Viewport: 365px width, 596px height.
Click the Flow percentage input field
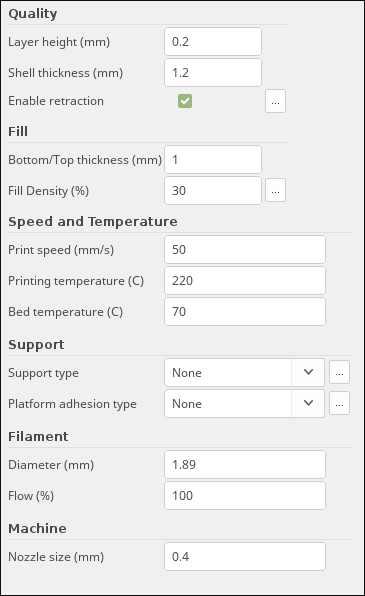point(245,496)
